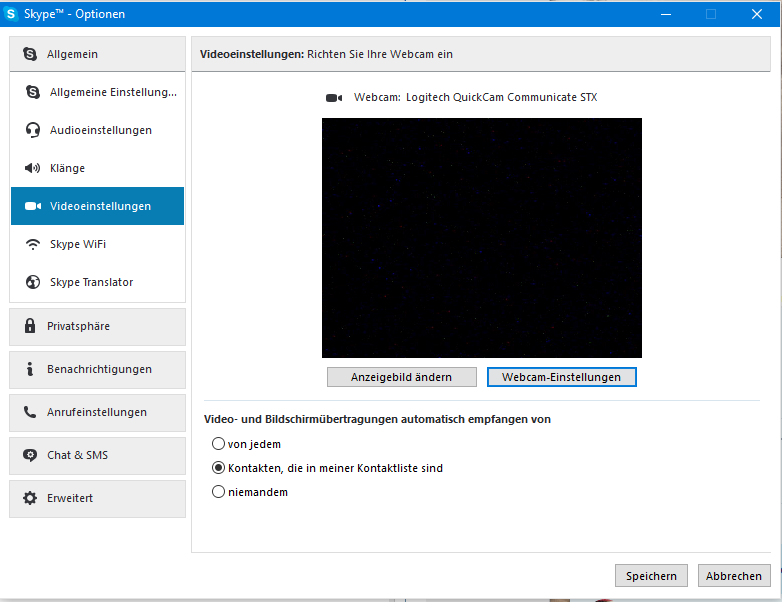Go to Audioeinstellungen
782x602 pixels.
click(x=97, y=130)
